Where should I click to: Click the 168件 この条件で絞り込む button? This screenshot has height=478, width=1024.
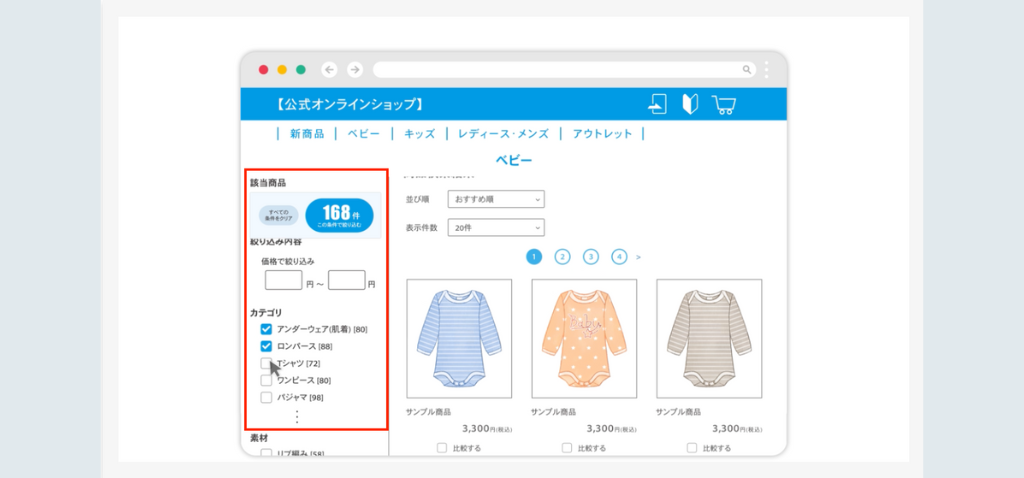[x=340, y=215]
